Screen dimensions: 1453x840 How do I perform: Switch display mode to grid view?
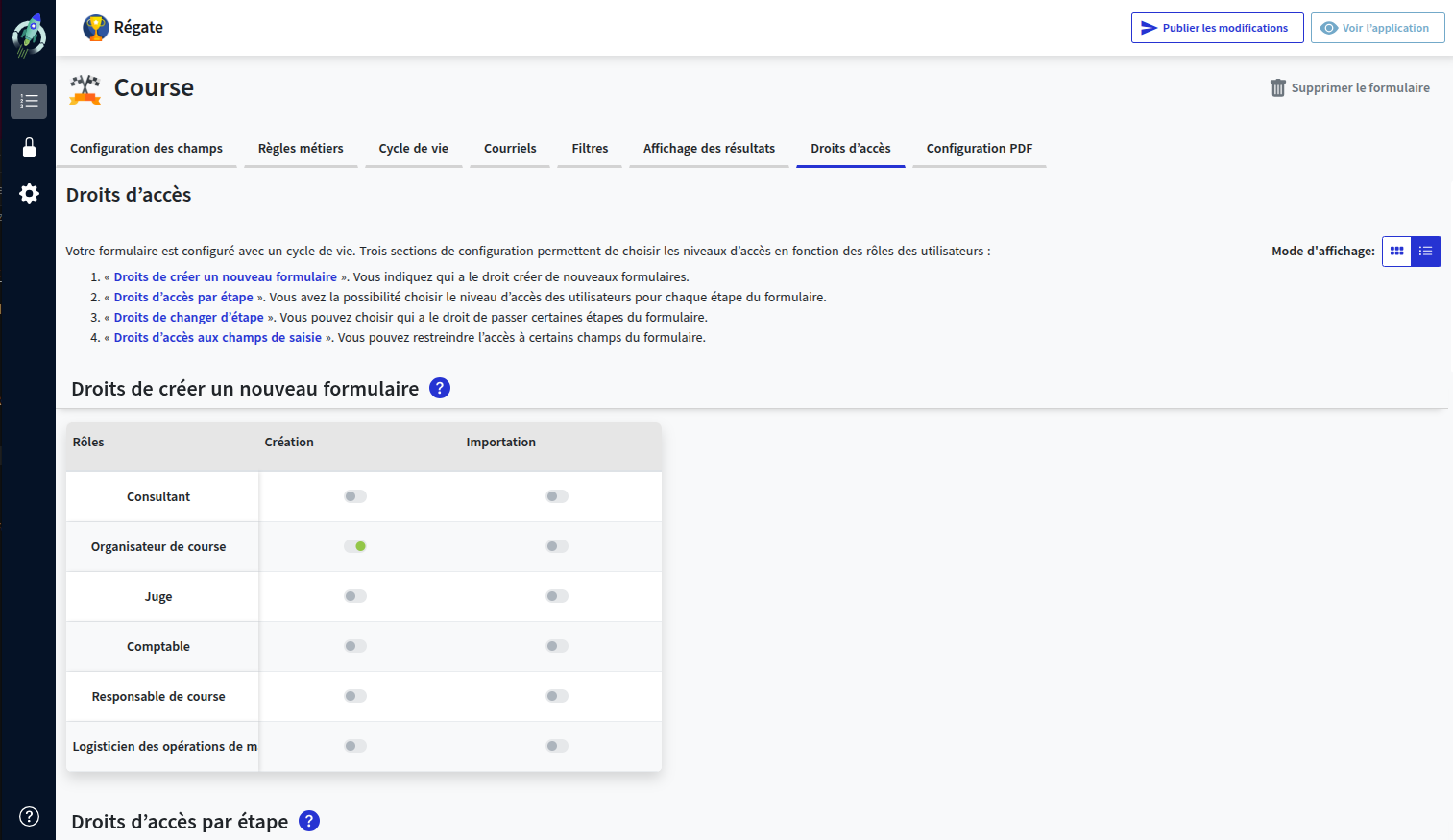[x=1395, y=251]
